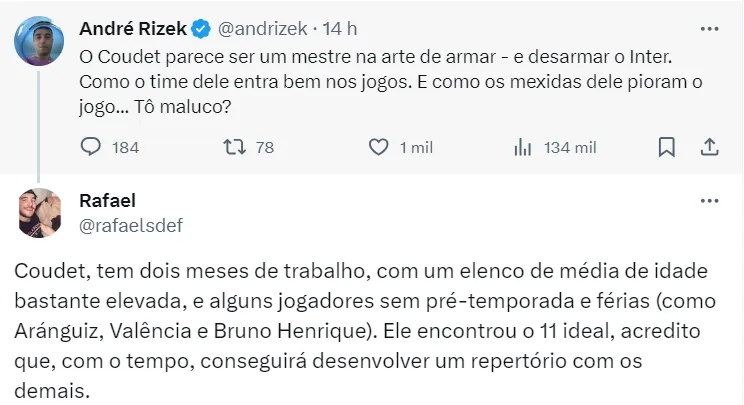Open the tweet text starting with 'O Coudet parece'

(x=391, y=82)
